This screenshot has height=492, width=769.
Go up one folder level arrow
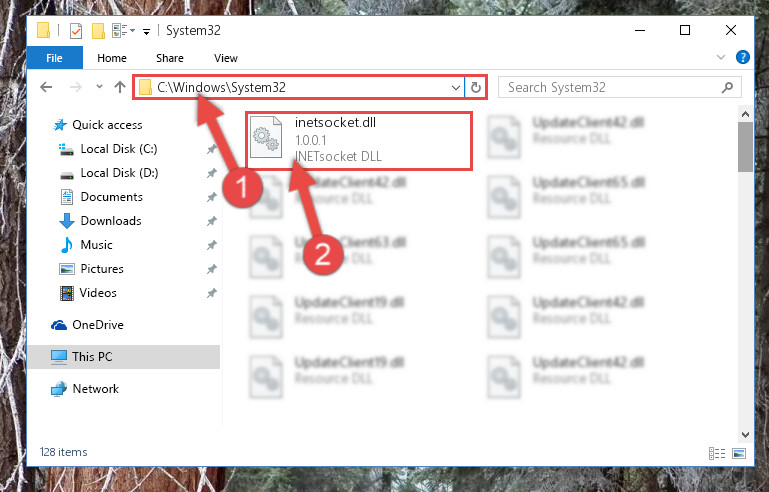point(120,87)
